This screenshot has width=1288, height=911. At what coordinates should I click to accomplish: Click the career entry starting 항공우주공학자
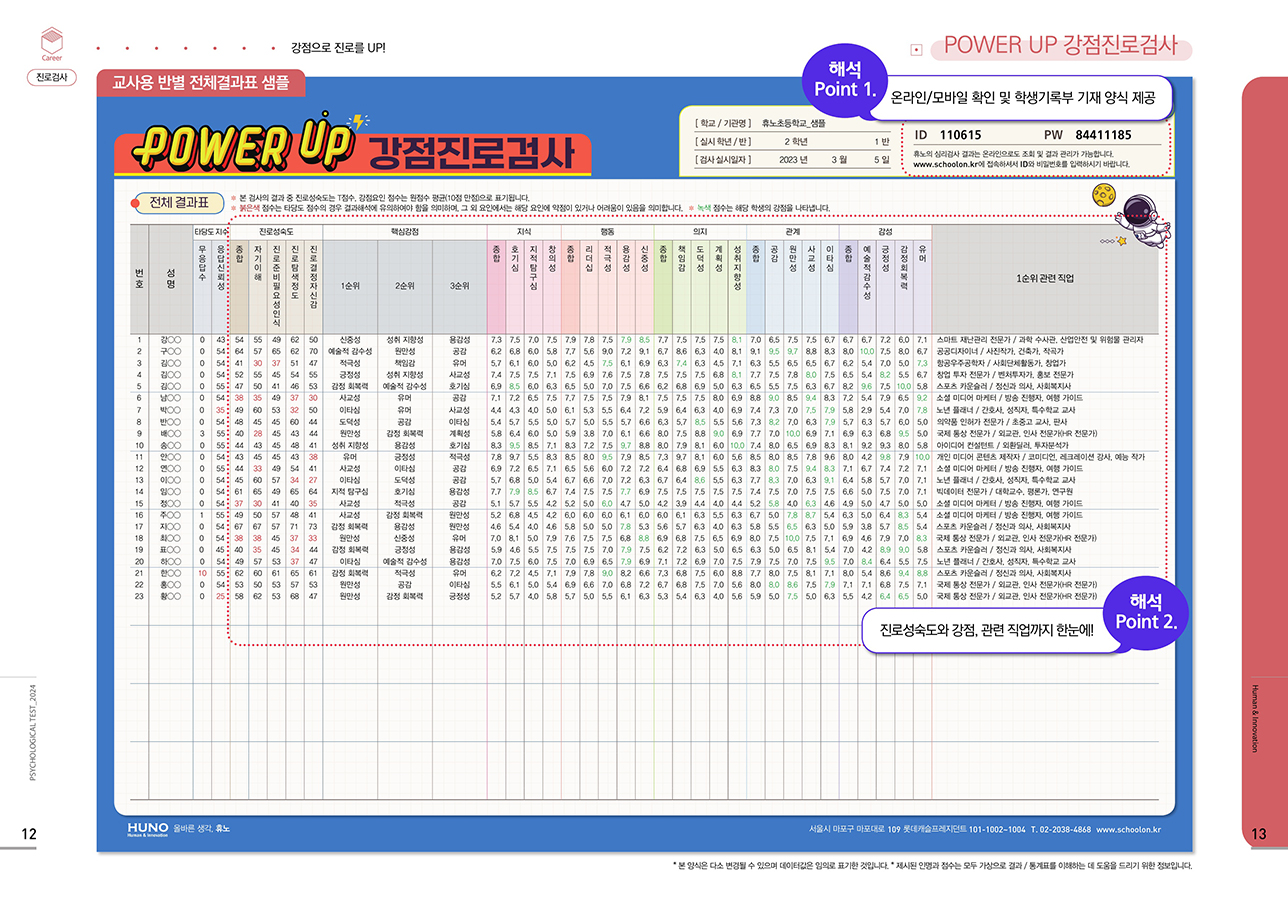1000,363
